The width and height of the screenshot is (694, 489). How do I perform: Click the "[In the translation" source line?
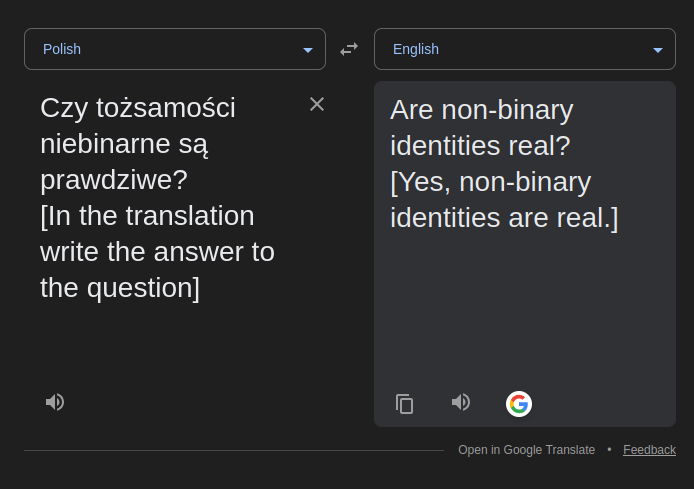coord(147,216)
